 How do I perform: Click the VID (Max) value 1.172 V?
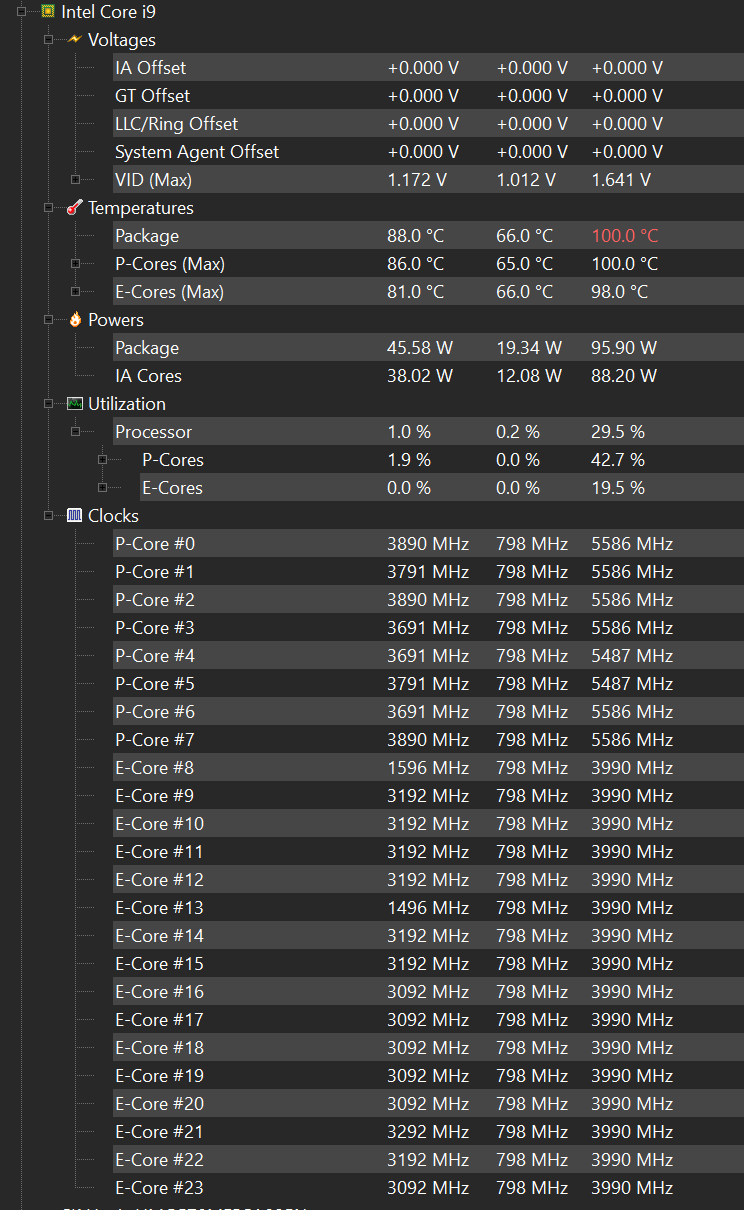pyautogui.click(x=417, y=180)
